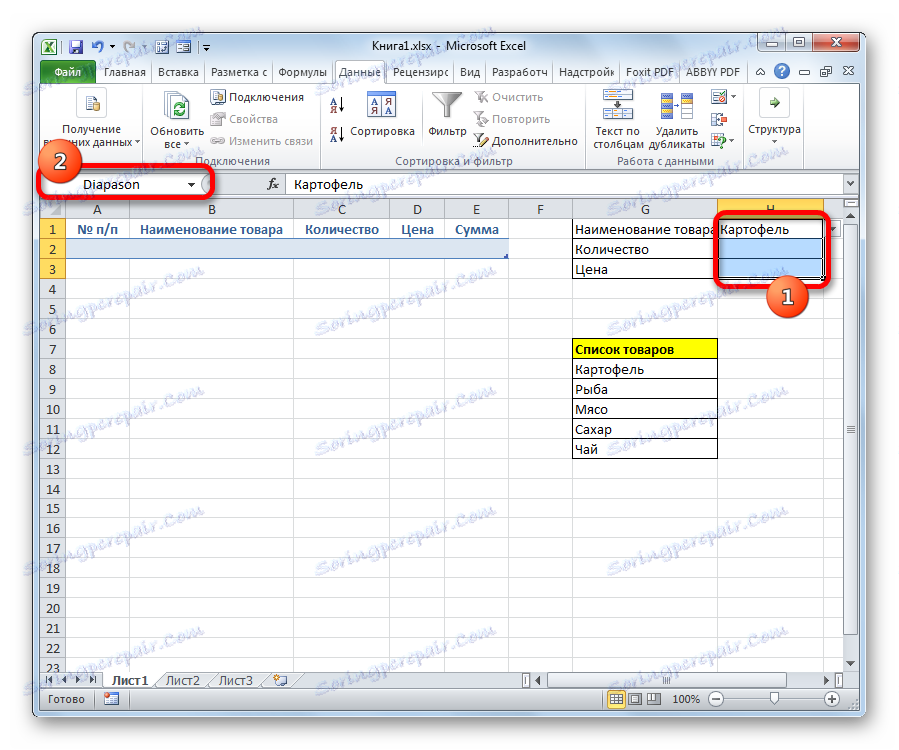Switch to sheet Лист2

[182, 681]
